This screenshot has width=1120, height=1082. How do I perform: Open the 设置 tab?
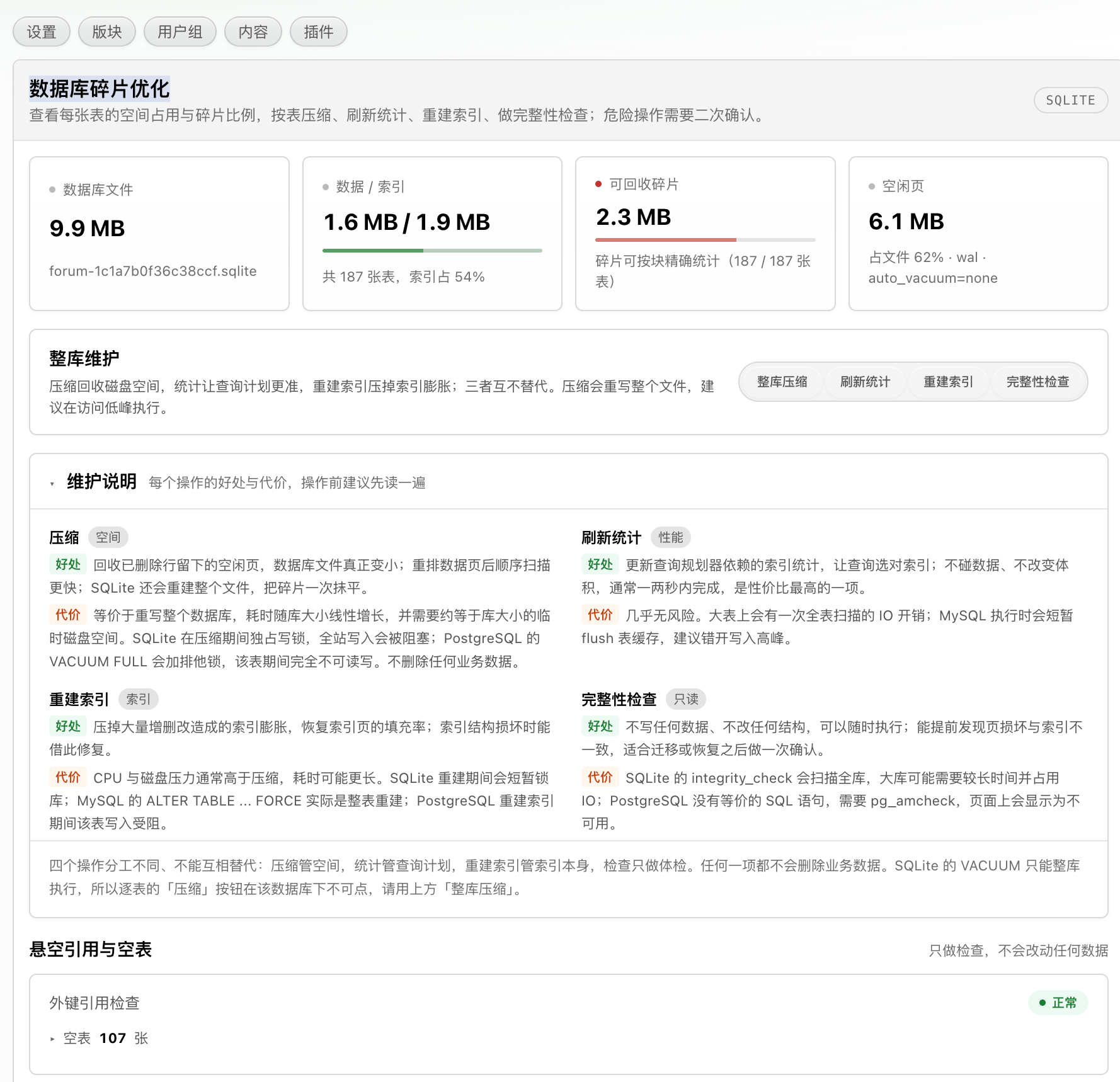[42, 32]
